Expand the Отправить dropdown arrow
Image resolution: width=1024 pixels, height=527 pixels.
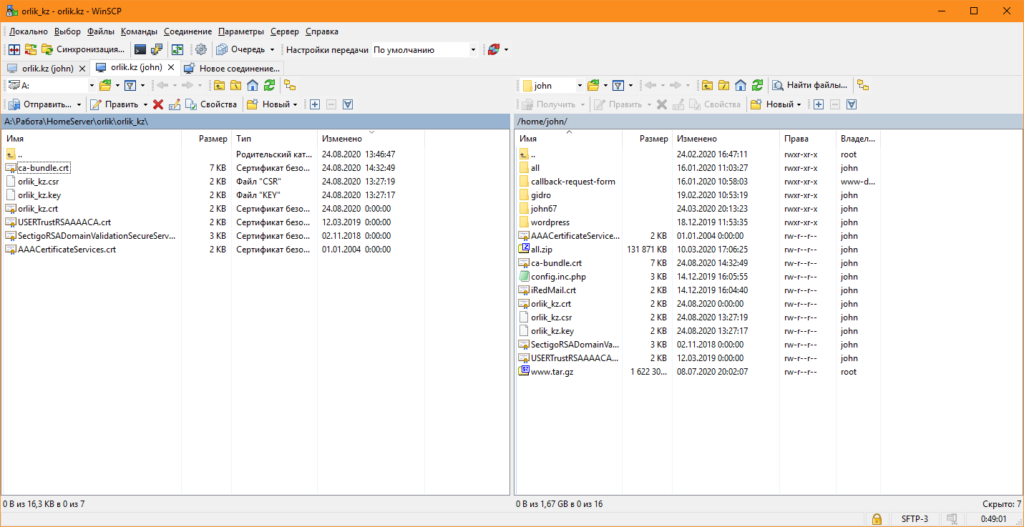pos(79,104)
